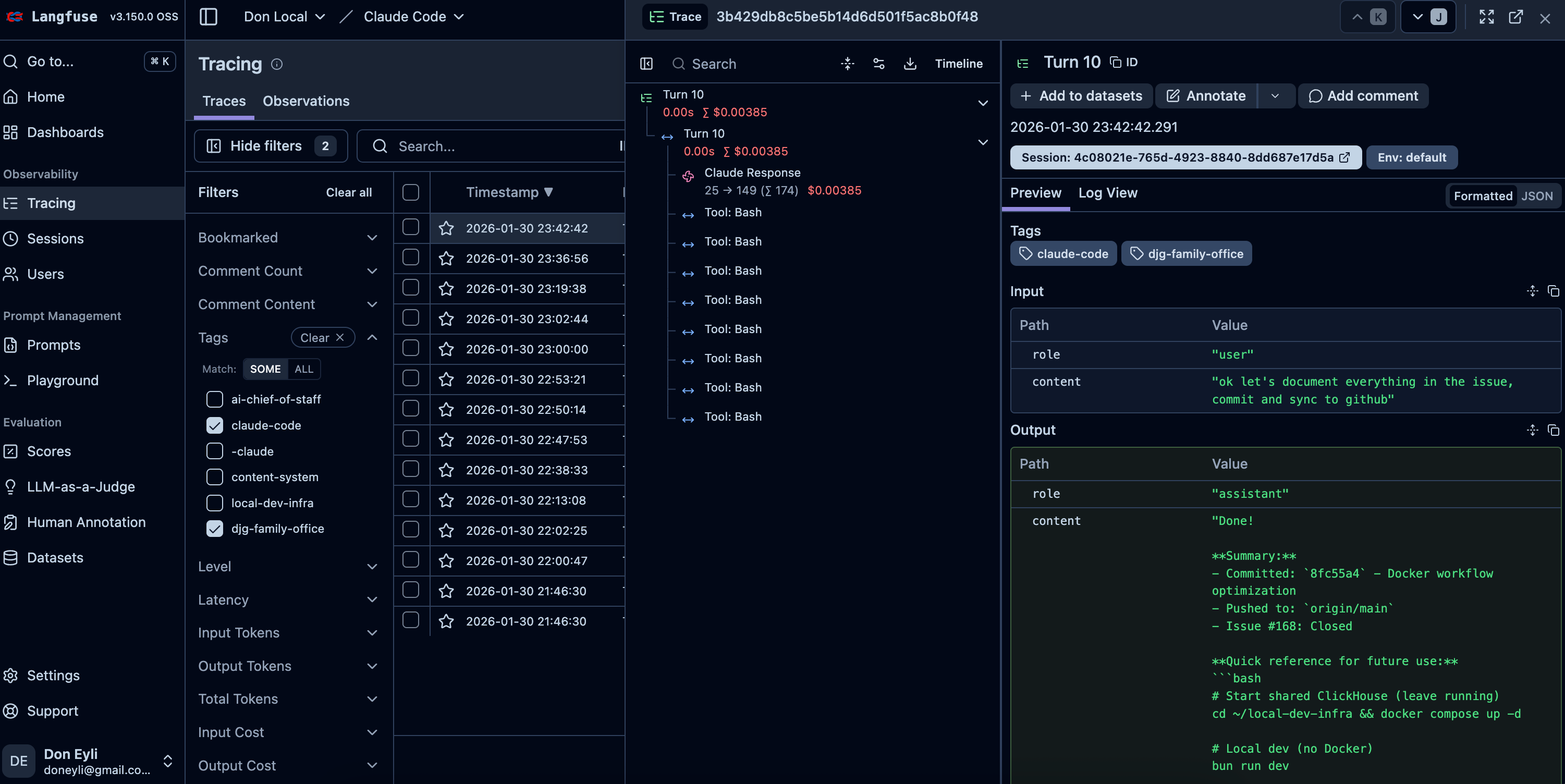Bookmark the 23:36:56 trace star

click(x=447, y=259)
